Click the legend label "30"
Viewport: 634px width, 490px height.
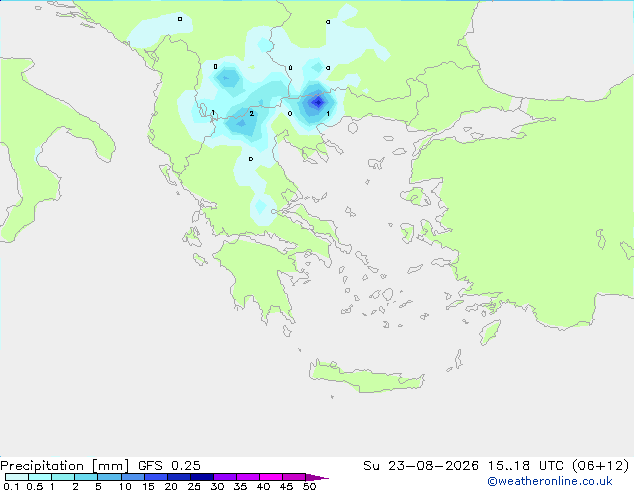[217, 486]
